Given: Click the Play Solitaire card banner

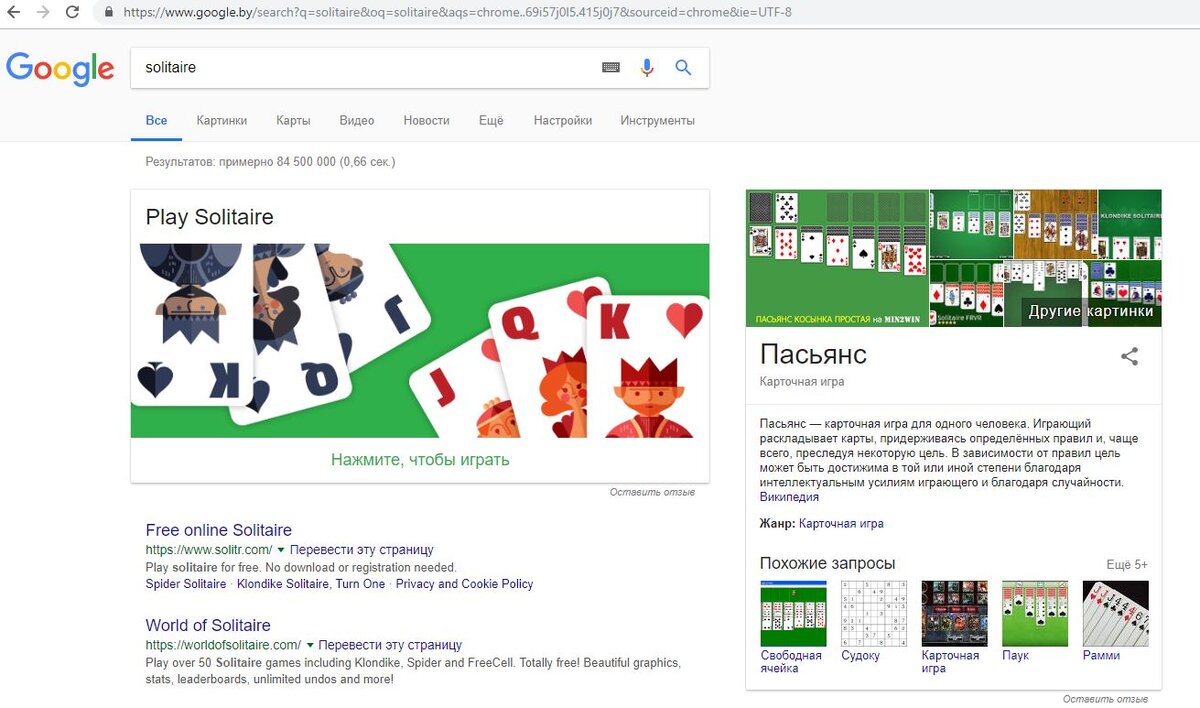Looking at the screenshot, I should [x=420, y=340].
